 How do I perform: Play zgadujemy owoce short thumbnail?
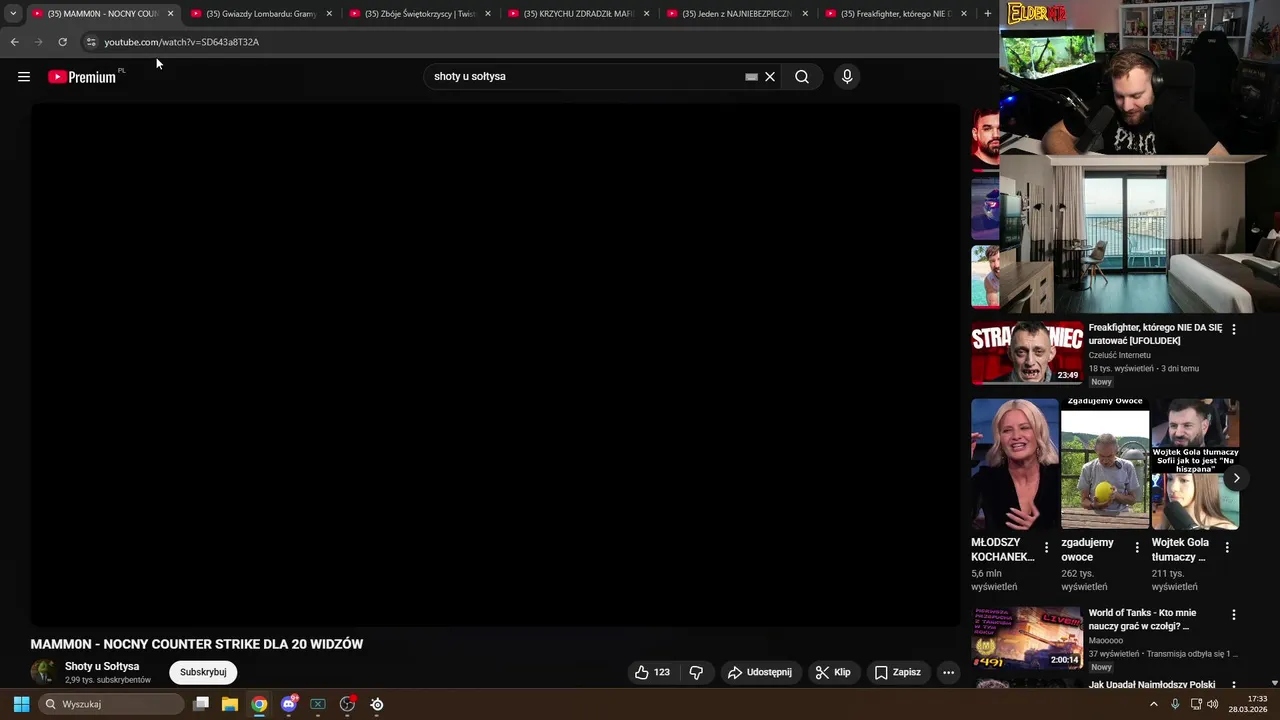click(1105, 464)
